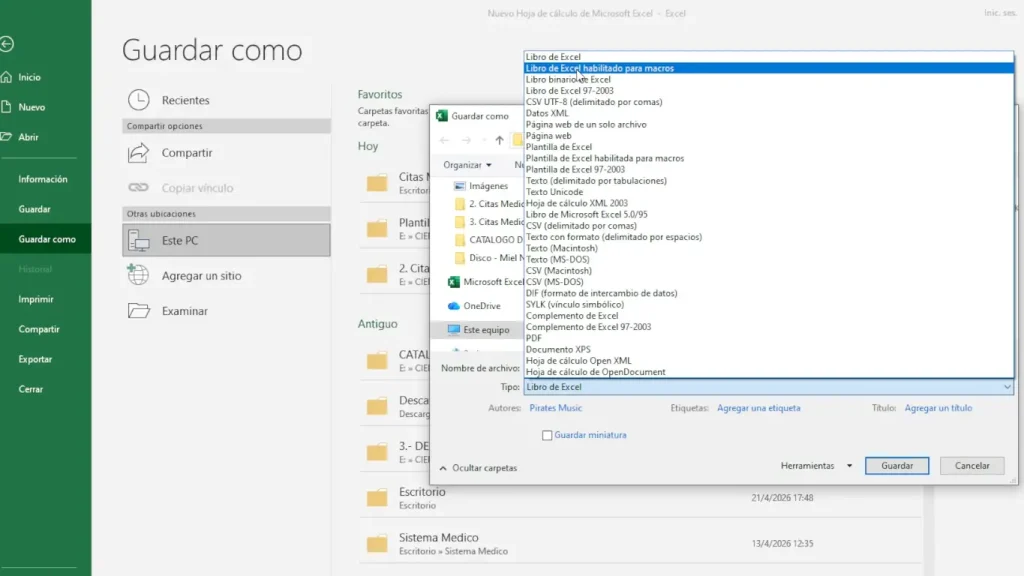
Task: Choose Libro binario de Excel type
Action: tap(769, 80)
